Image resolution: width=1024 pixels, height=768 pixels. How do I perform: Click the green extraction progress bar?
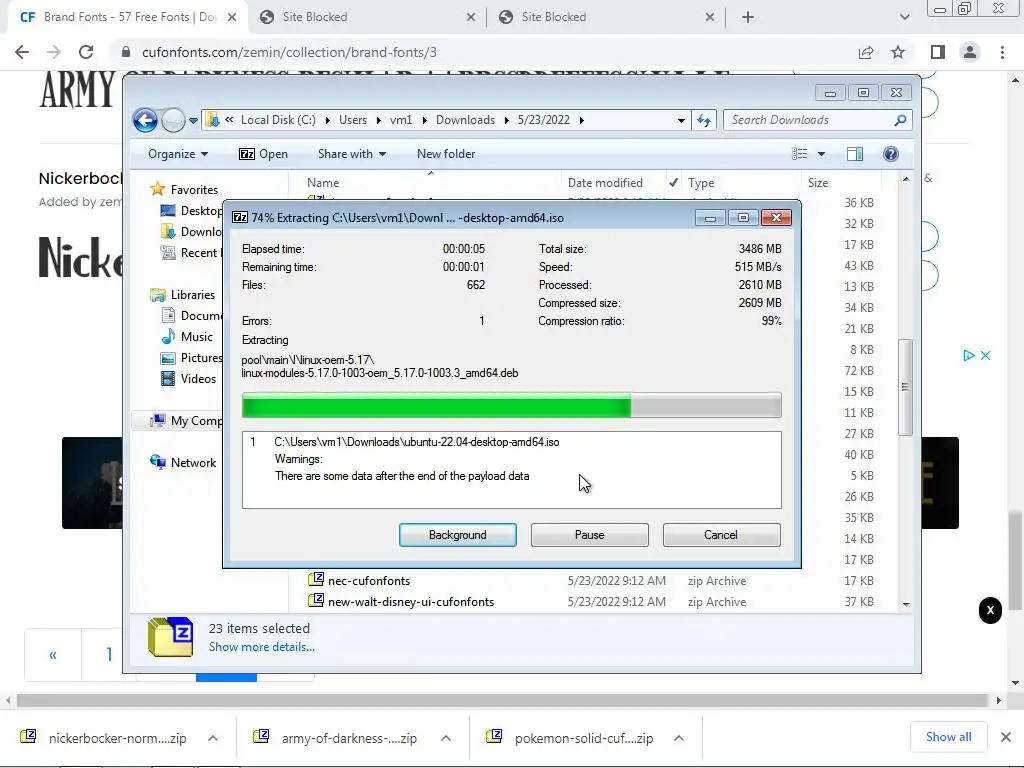511,405
